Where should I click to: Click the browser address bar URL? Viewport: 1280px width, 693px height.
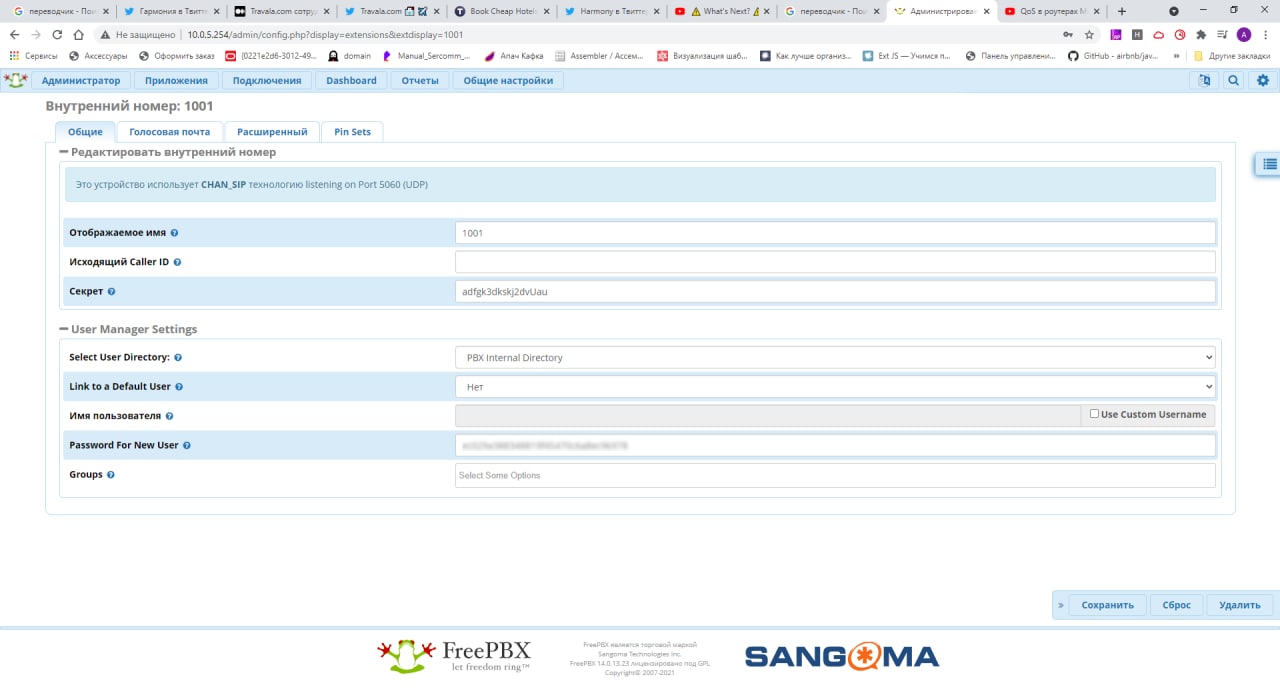[325, 34]
